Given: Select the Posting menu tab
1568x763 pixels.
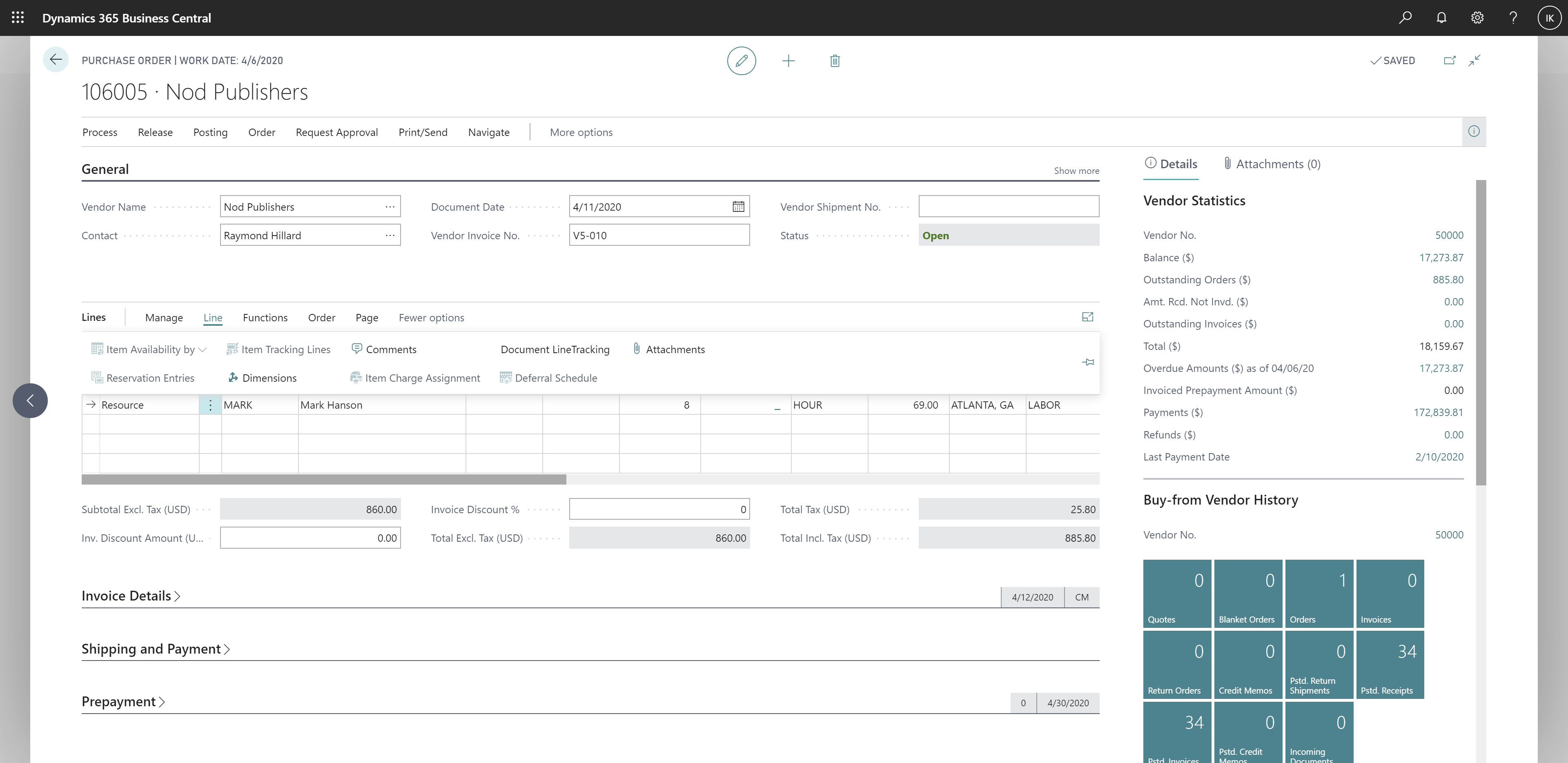Looking at the screenshot, I should click(x=209, y=131).
